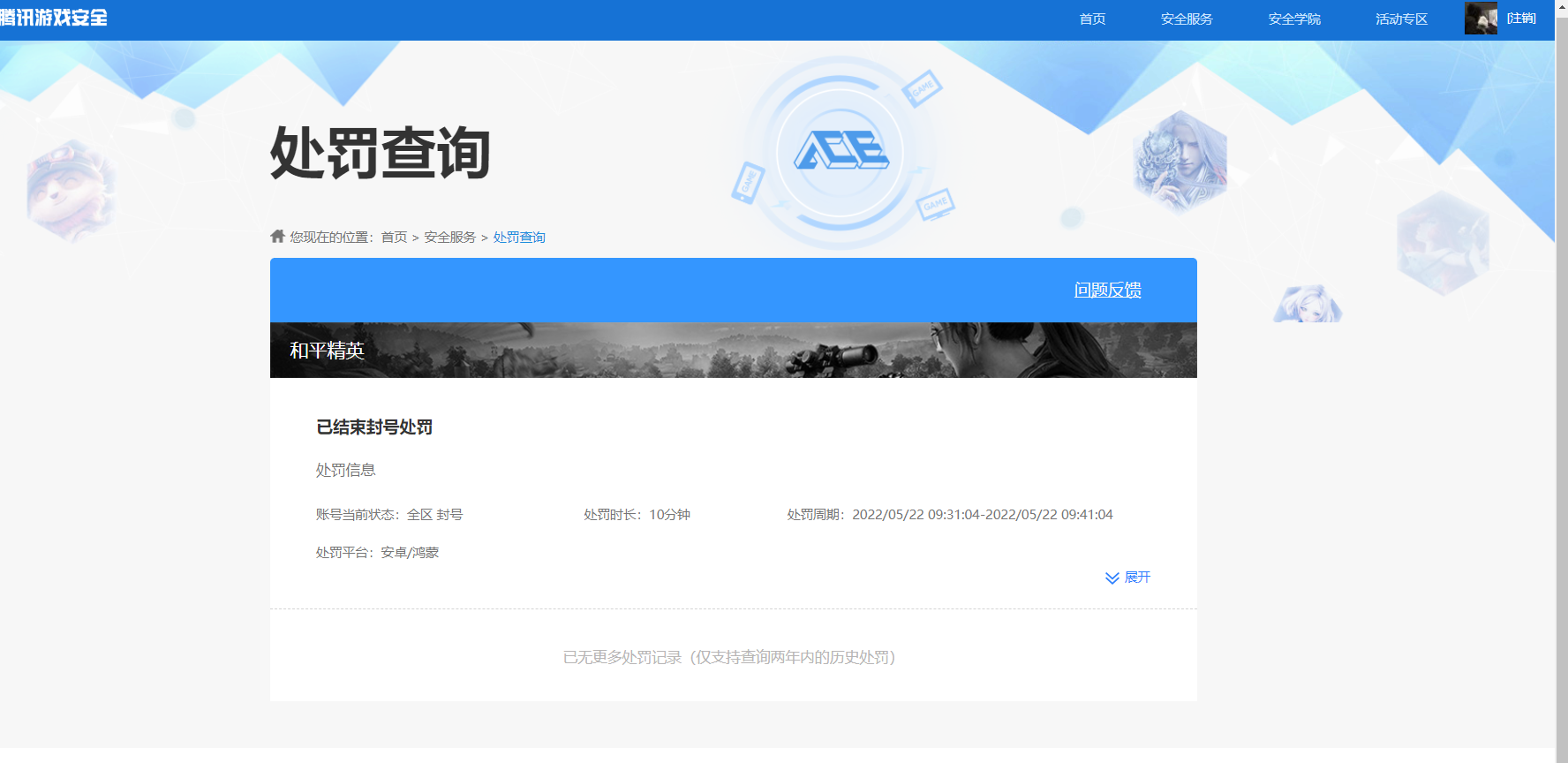The image size is (1568, 763).
Task: Log out using the 注销 link
Action: click(1521, 19)
